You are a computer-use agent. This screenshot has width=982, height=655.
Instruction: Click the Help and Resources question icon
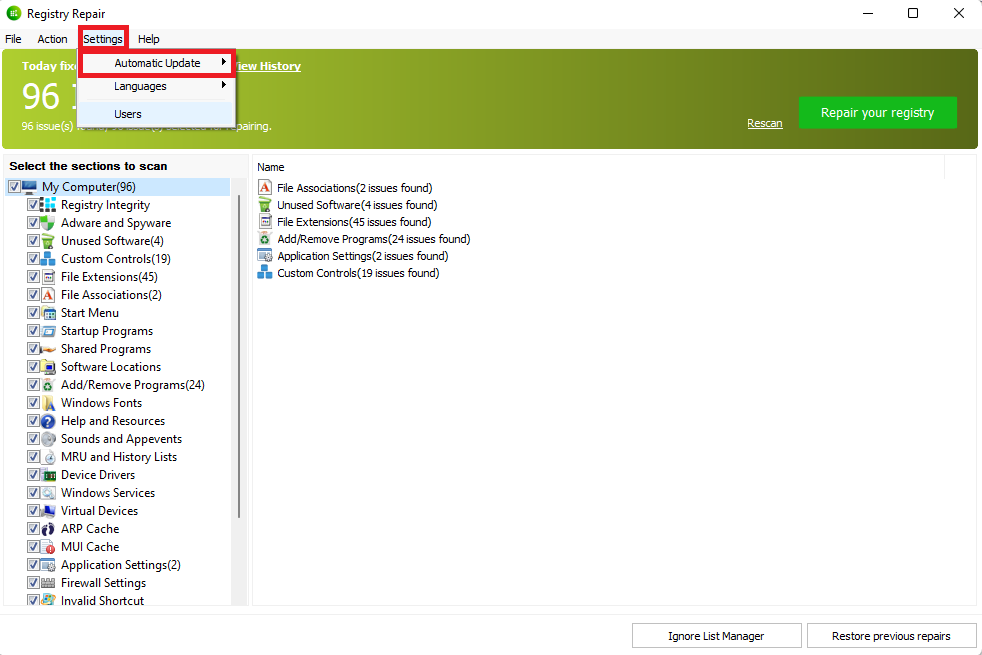coord(49,421)
